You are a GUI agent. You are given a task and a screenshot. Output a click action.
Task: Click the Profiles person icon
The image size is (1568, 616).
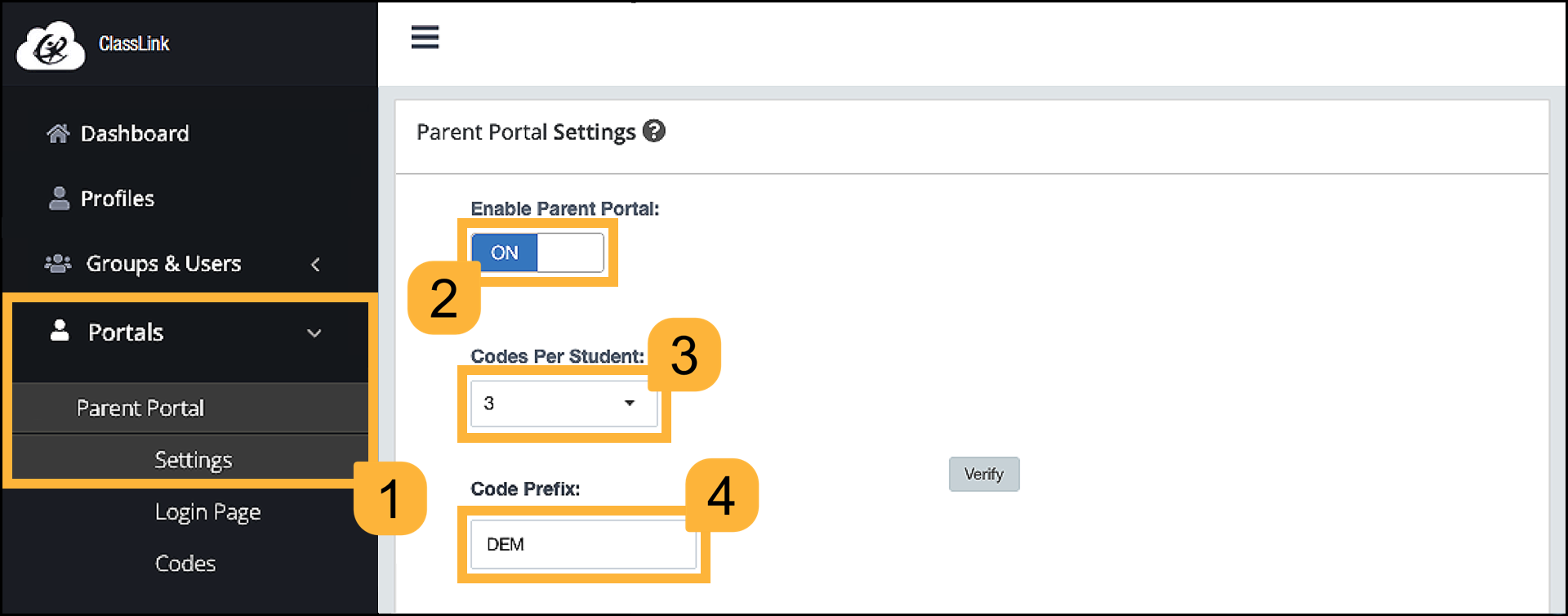pyautogui.click(x=57, y=198)
